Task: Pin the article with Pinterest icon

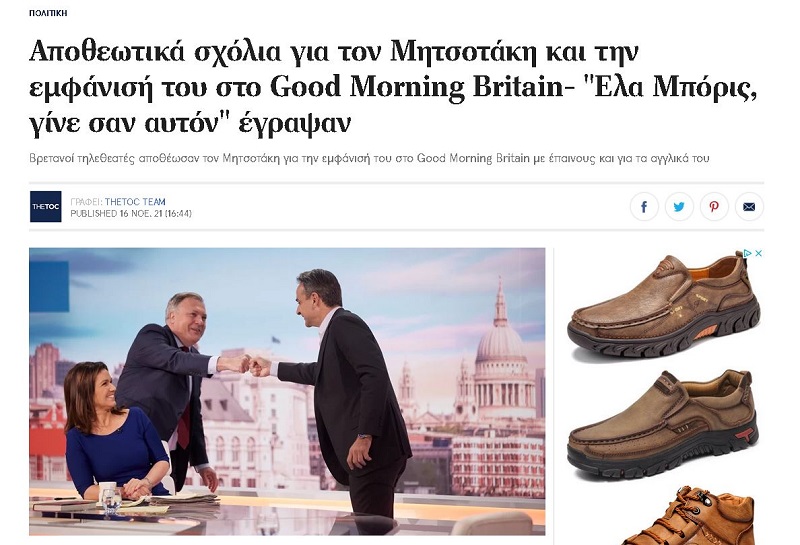Action: pos(714,207)
